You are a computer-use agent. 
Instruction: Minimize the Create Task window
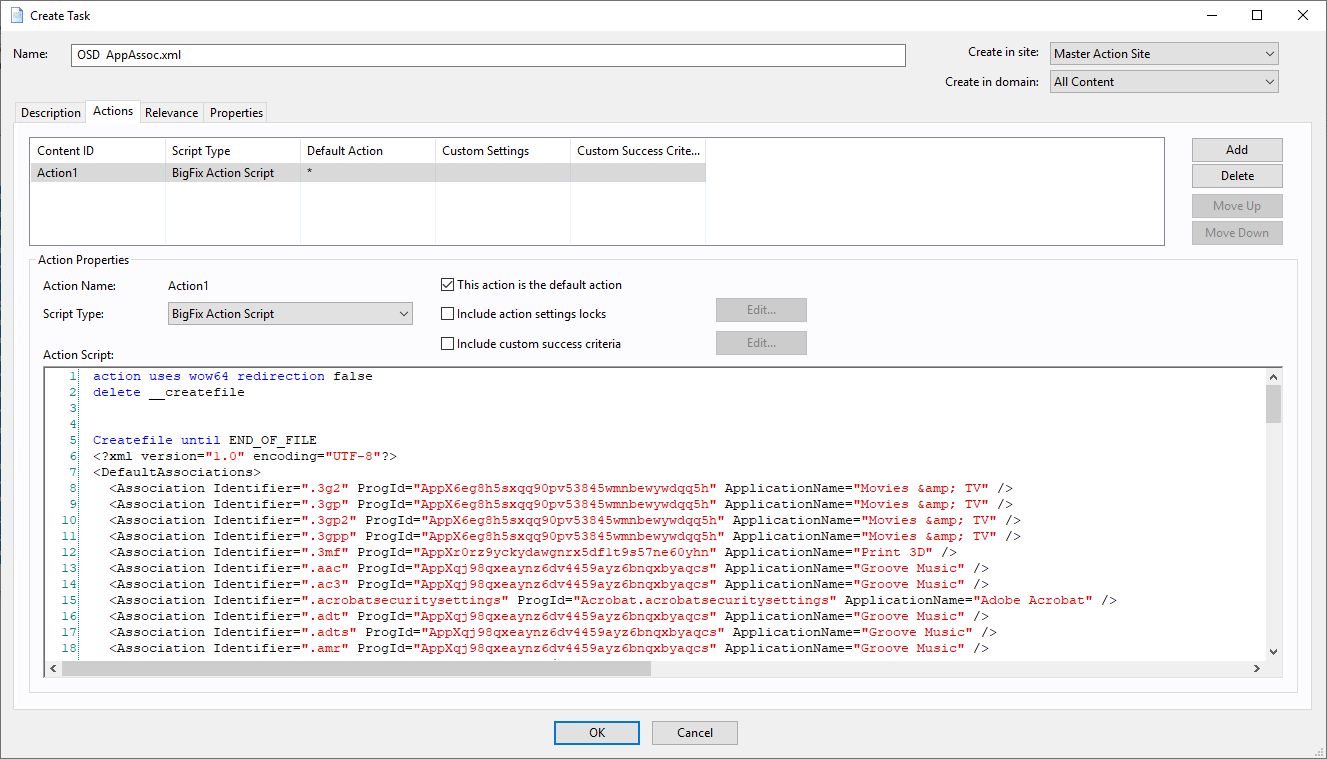(1211, 15)
